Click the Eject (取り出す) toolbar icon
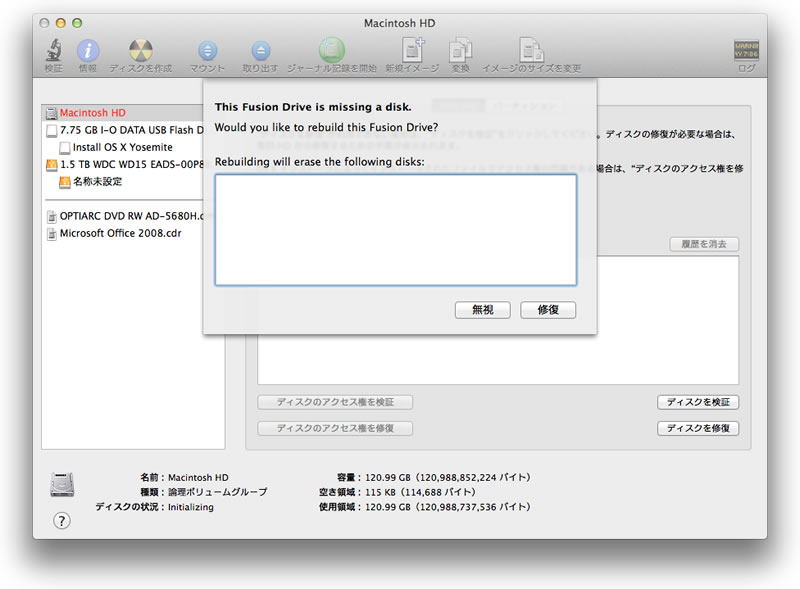This screenshot has height=589, width=800. (x=260, y=51)
